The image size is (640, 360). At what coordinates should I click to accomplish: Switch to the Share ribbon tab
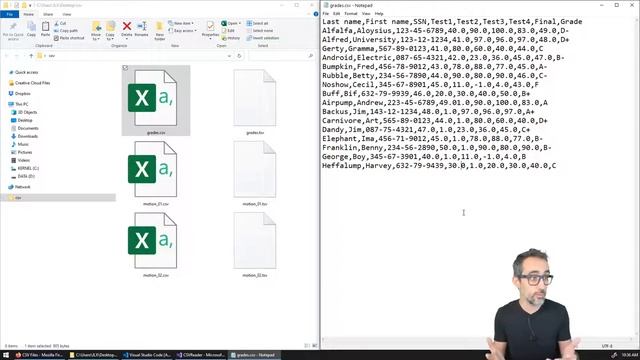point(48,14)
